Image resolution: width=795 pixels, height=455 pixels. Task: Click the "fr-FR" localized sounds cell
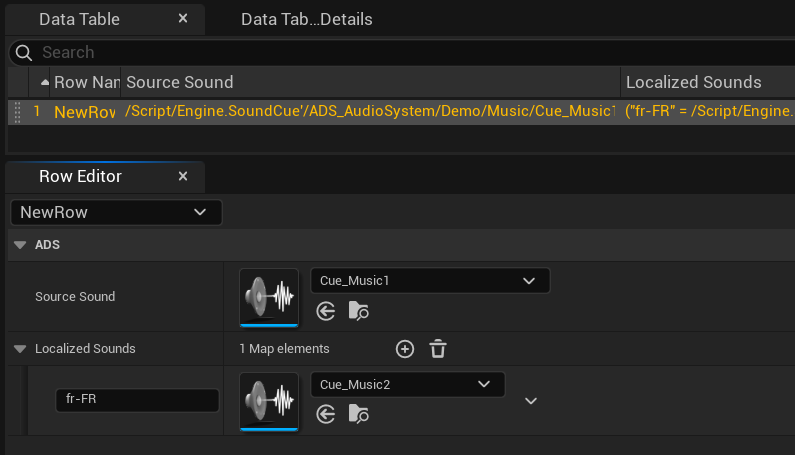[709, 111]
